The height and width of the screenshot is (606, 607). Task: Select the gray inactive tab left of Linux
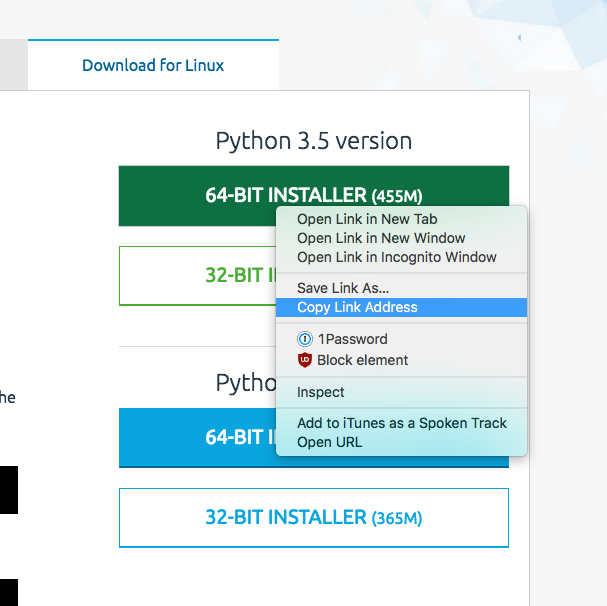[x=13, y=66]
